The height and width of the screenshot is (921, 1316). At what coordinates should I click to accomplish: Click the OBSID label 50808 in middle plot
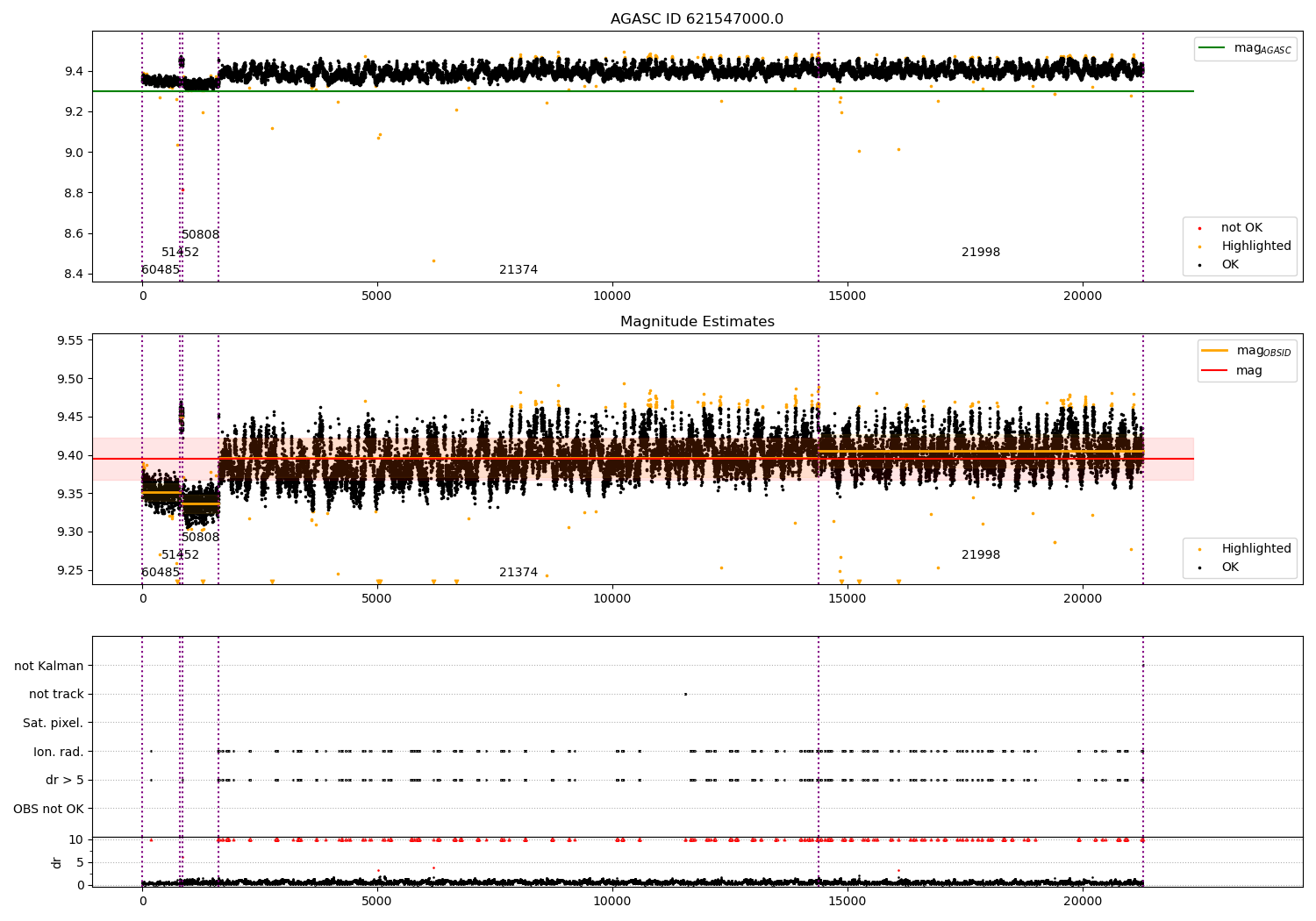tap(201, 538)
